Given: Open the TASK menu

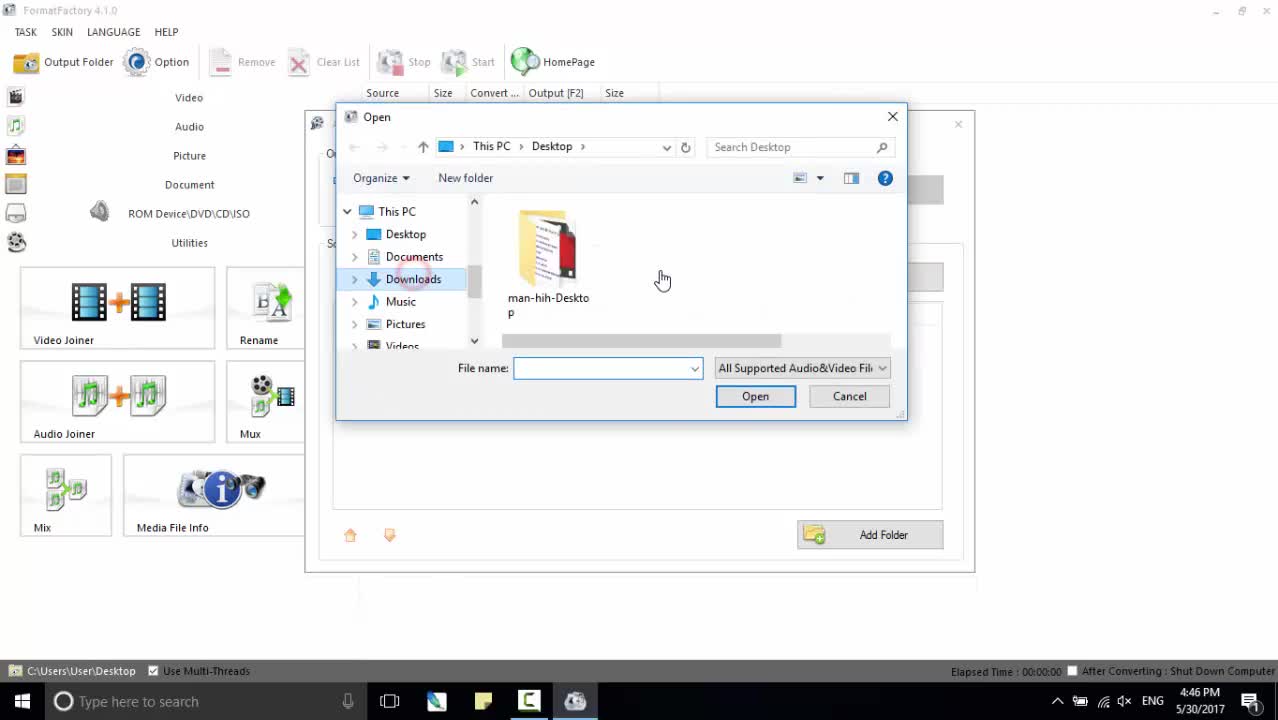Looking at the screenshot, I should click(26, 32).
